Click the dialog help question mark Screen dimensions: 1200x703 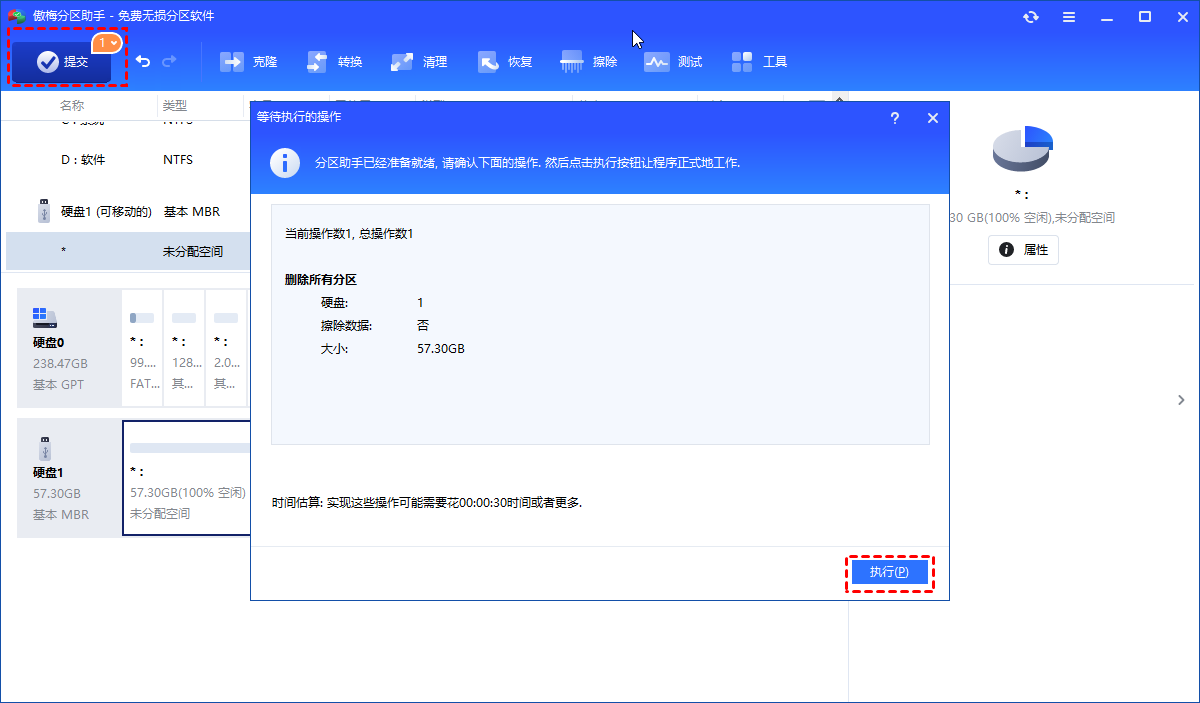tap(894, 118)
